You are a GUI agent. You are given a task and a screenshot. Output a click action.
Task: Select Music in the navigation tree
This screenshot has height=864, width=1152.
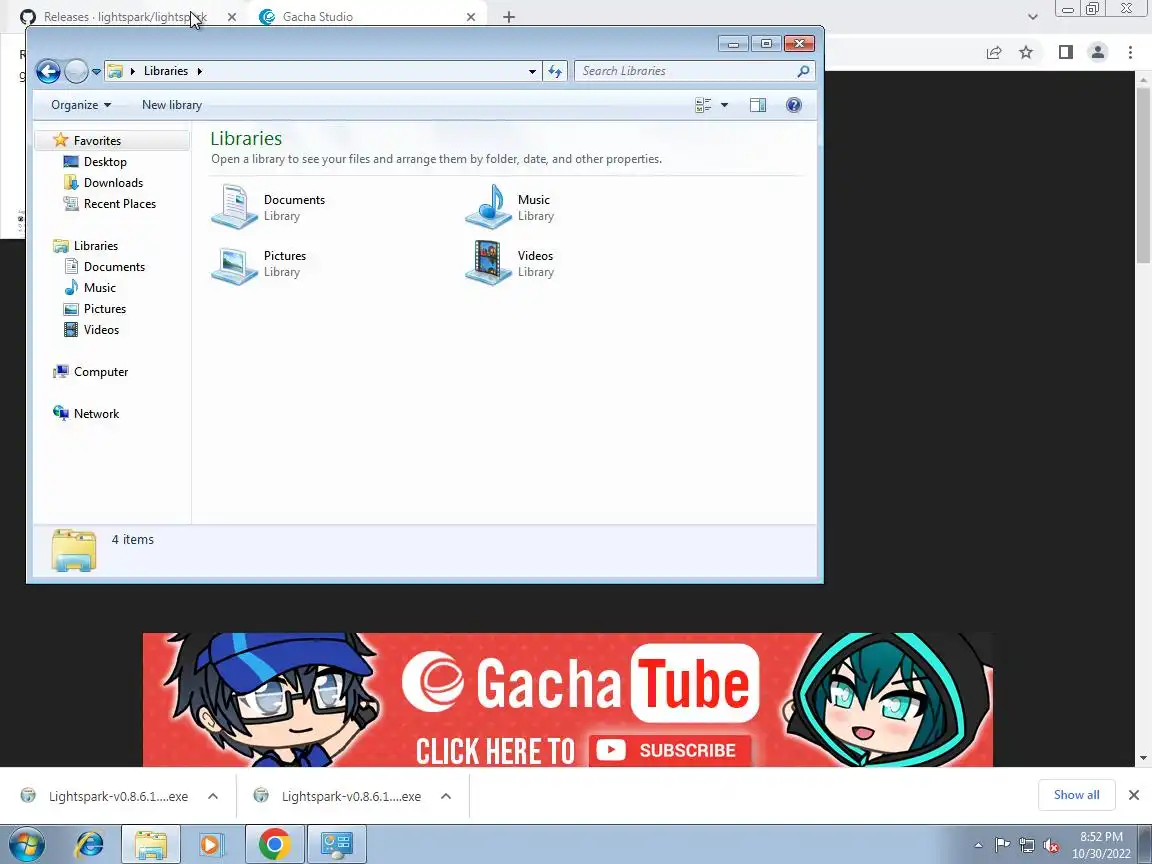[99, 288]
